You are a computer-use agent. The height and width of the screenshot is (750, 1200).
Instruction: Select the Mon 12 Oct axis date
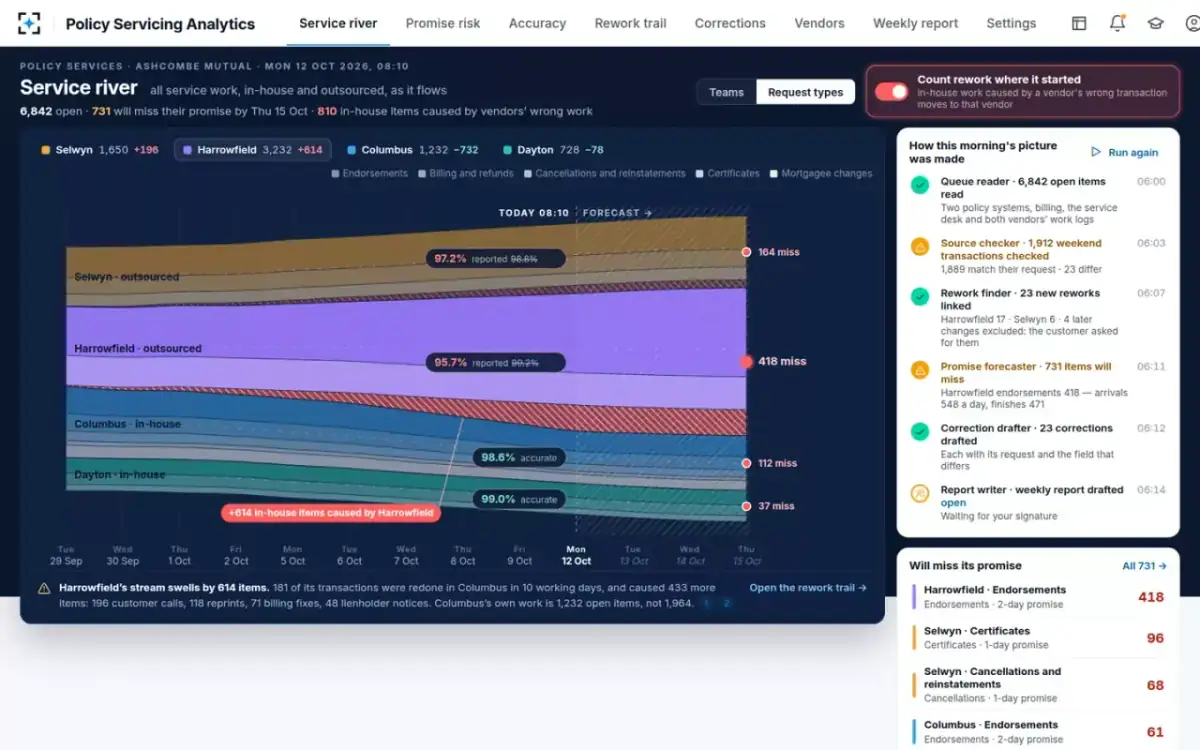[576, 555]
